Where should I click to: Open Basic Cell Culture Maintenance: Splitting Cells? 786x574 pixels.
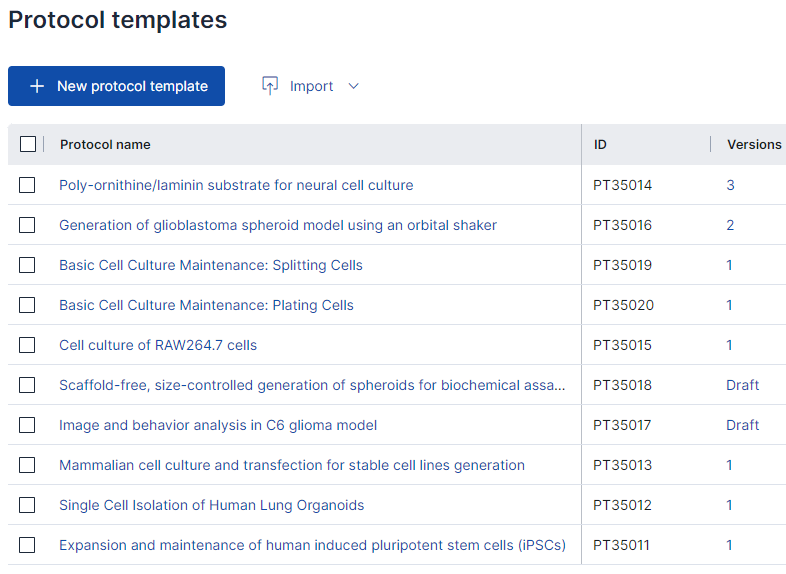211,265
